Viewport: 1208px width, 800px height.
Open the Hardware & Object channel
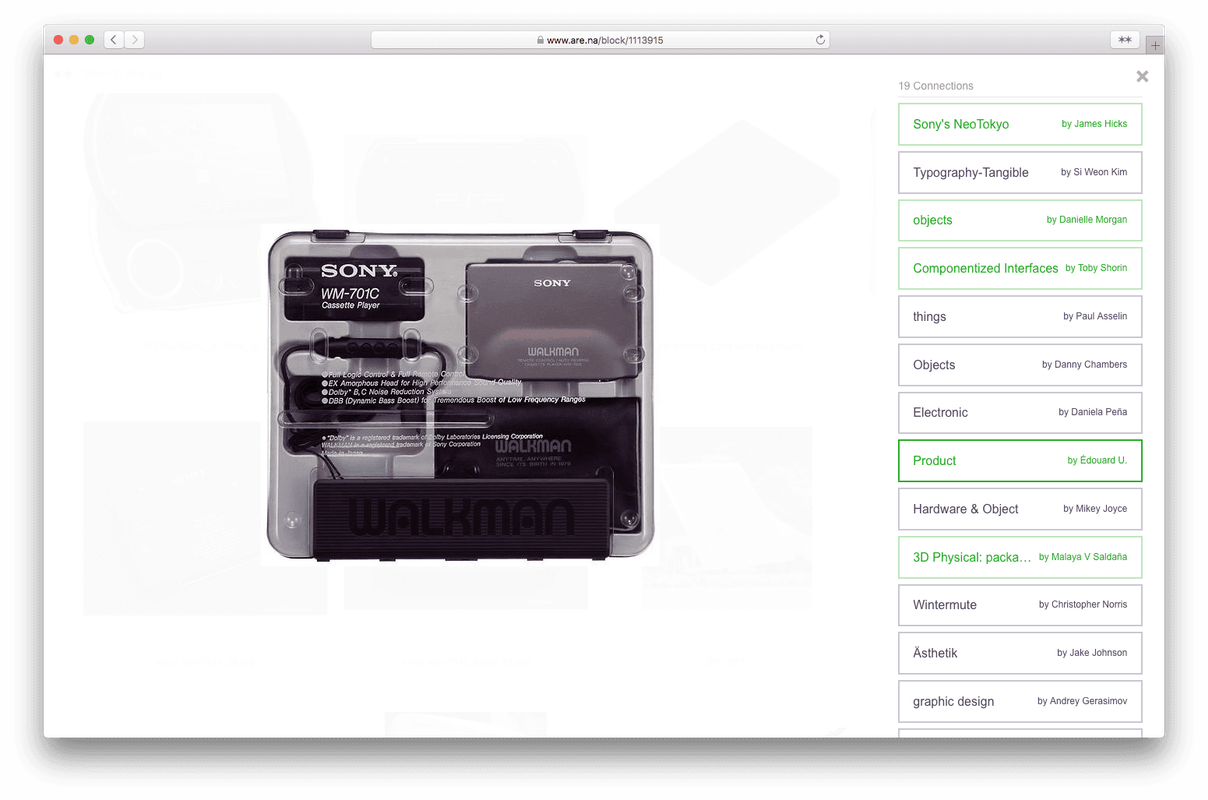(1020, 508)
